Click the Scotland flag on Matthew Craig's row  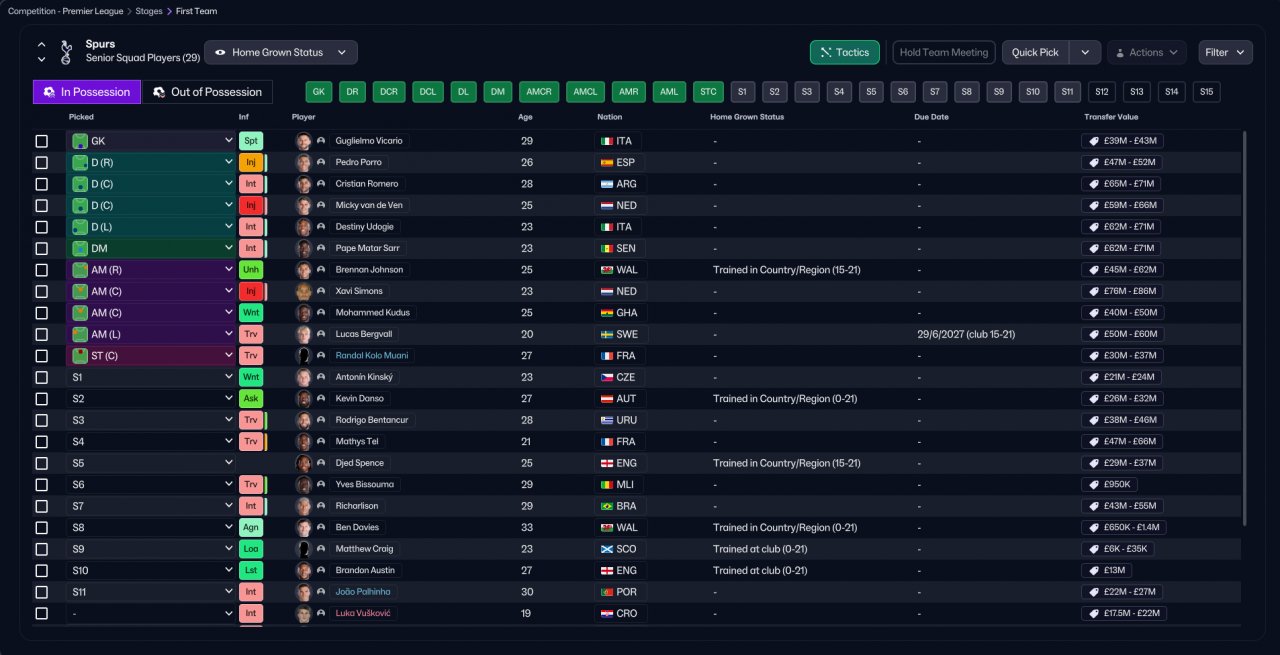[x=605, y=549]
